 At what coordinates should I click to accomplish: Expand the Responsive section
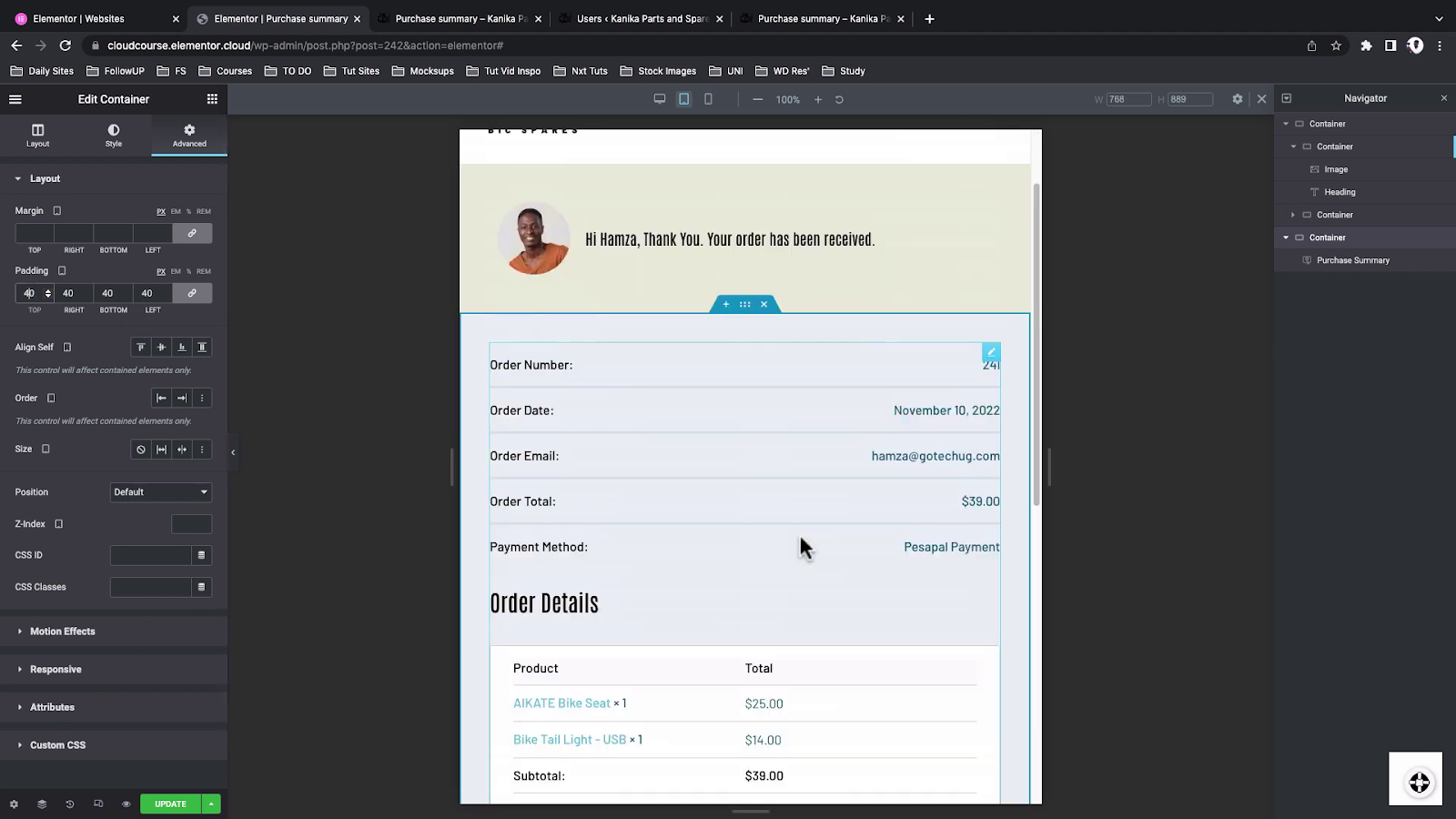tap(114, 670)
